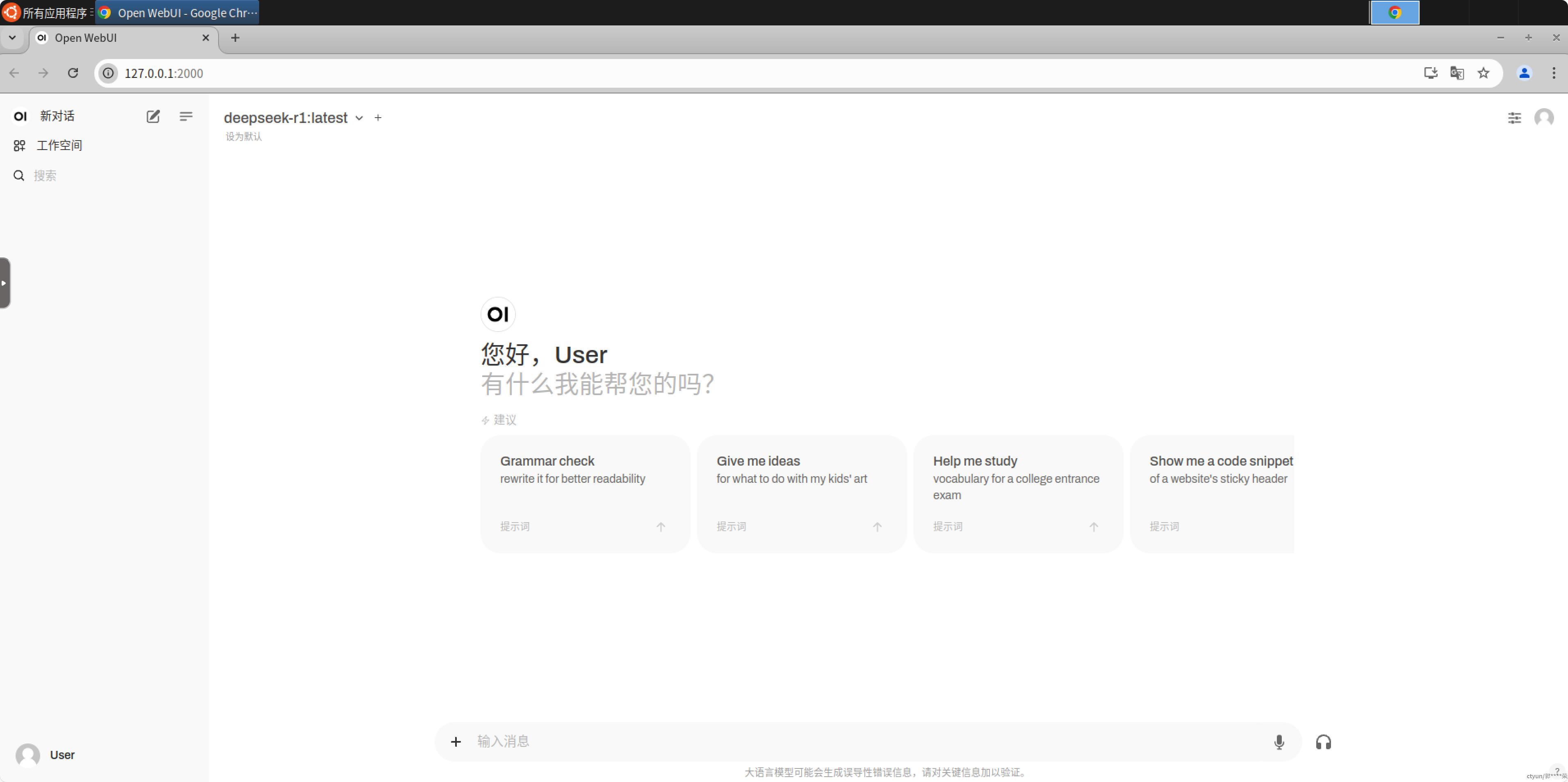
Task: Expand the side panel handle on the left edge
Action: [4, 283]
